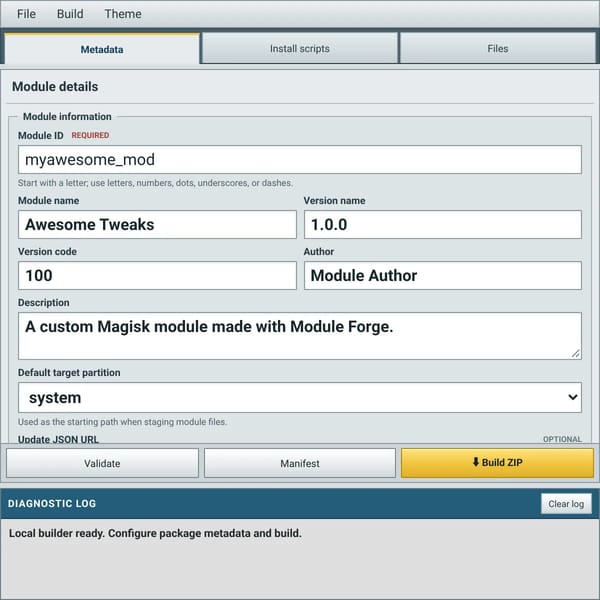
Task: Click the Manifest button
Action: (x=300, y=463)
